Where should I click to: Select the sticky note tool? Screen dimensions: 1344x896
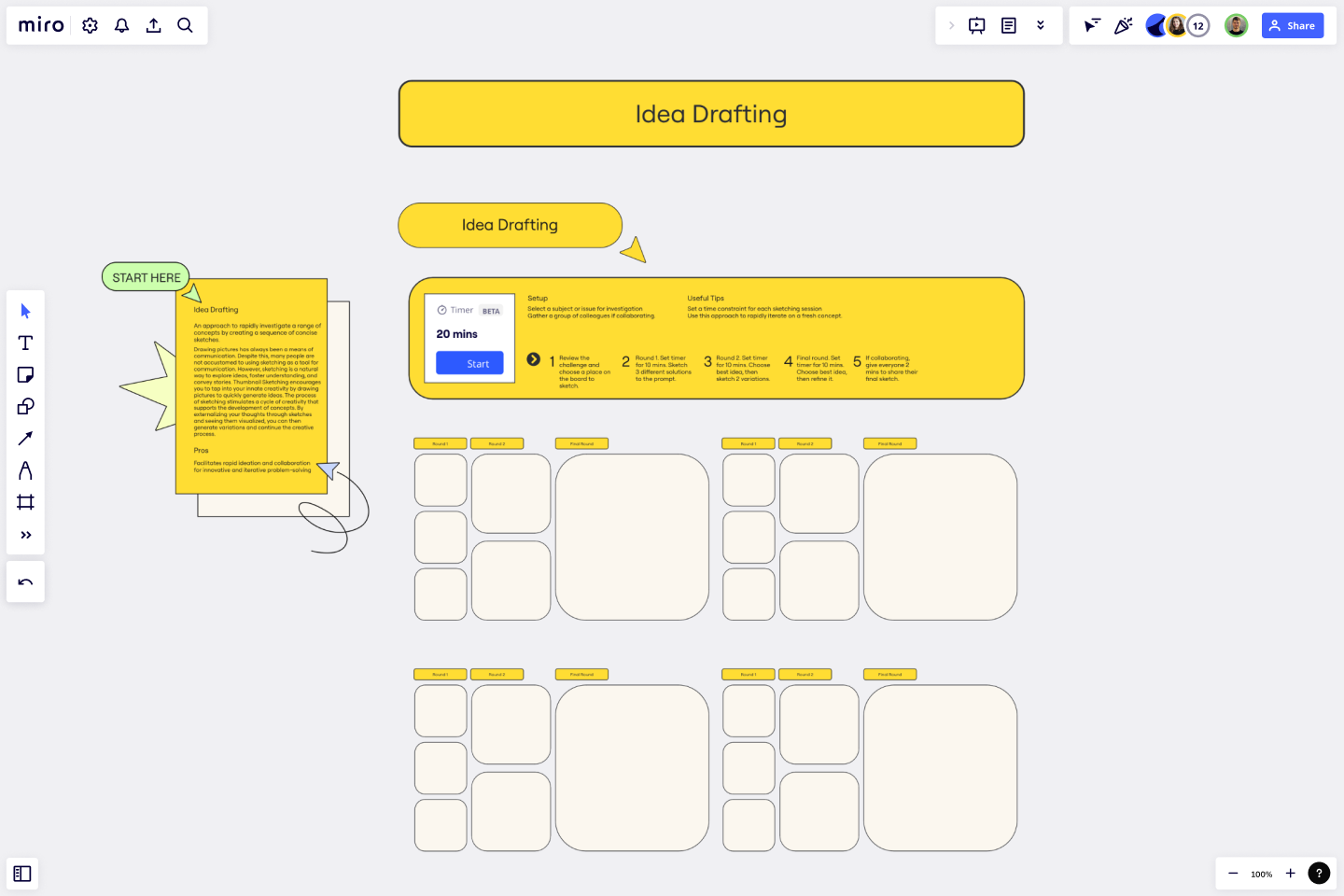25,374
